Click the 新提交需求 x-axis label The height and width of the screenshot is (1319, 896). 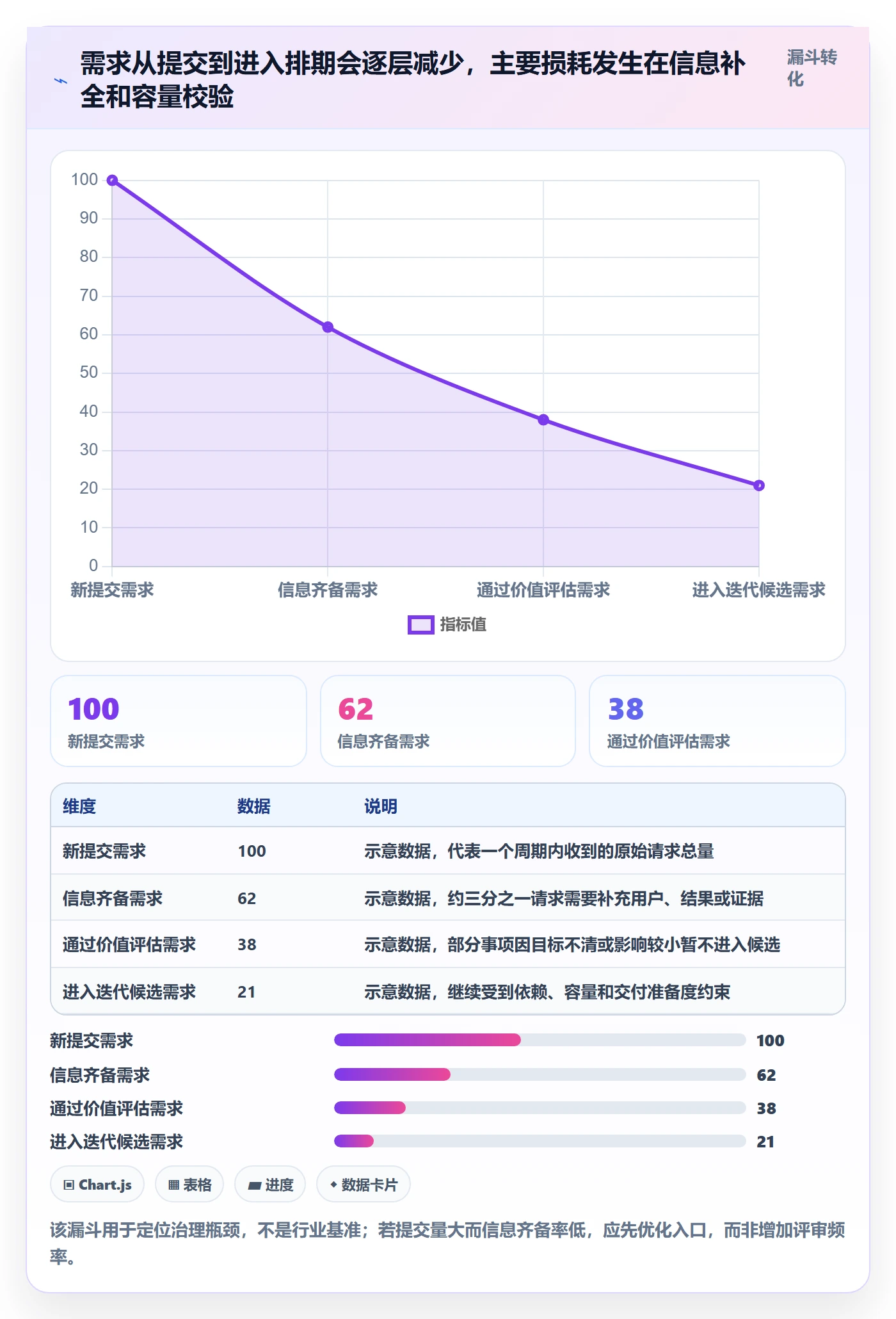tap(112, 590)
